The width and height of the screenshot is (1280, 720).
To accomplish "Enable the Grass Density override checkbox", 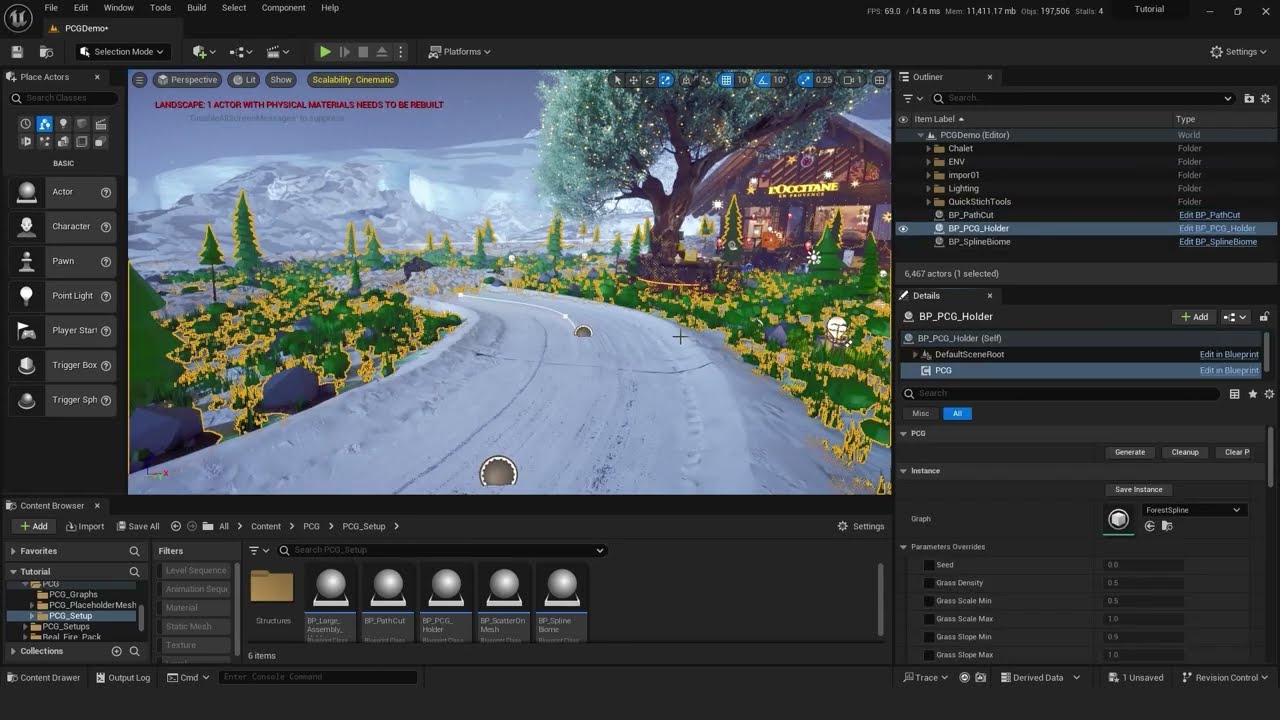I will tap(929, 583).
